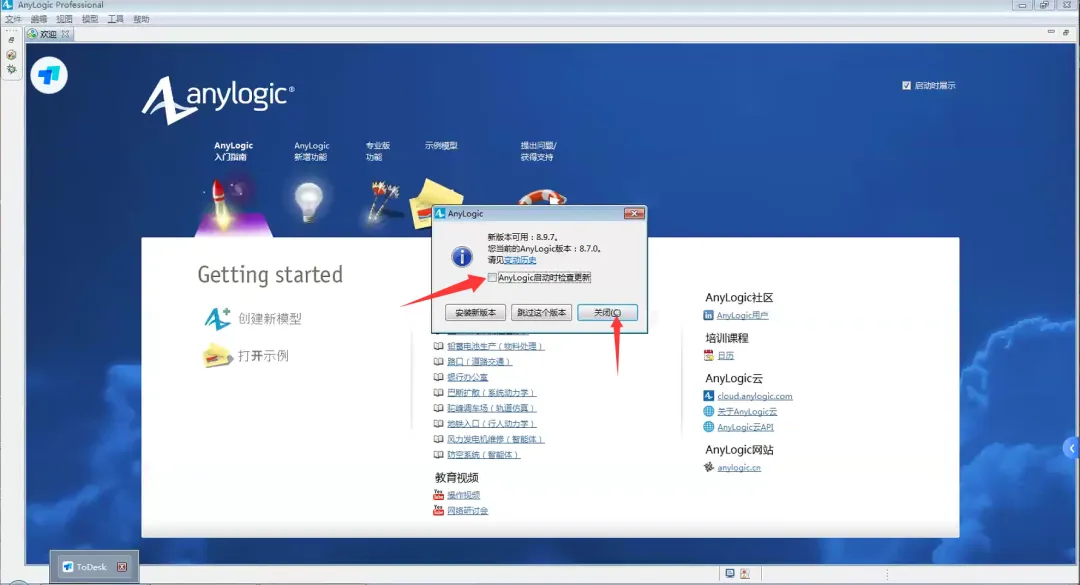Enable AnyLogic启动时检查更新 checkbox
The width and height of the screenshot is (1080, 585).
pos(492,278)
